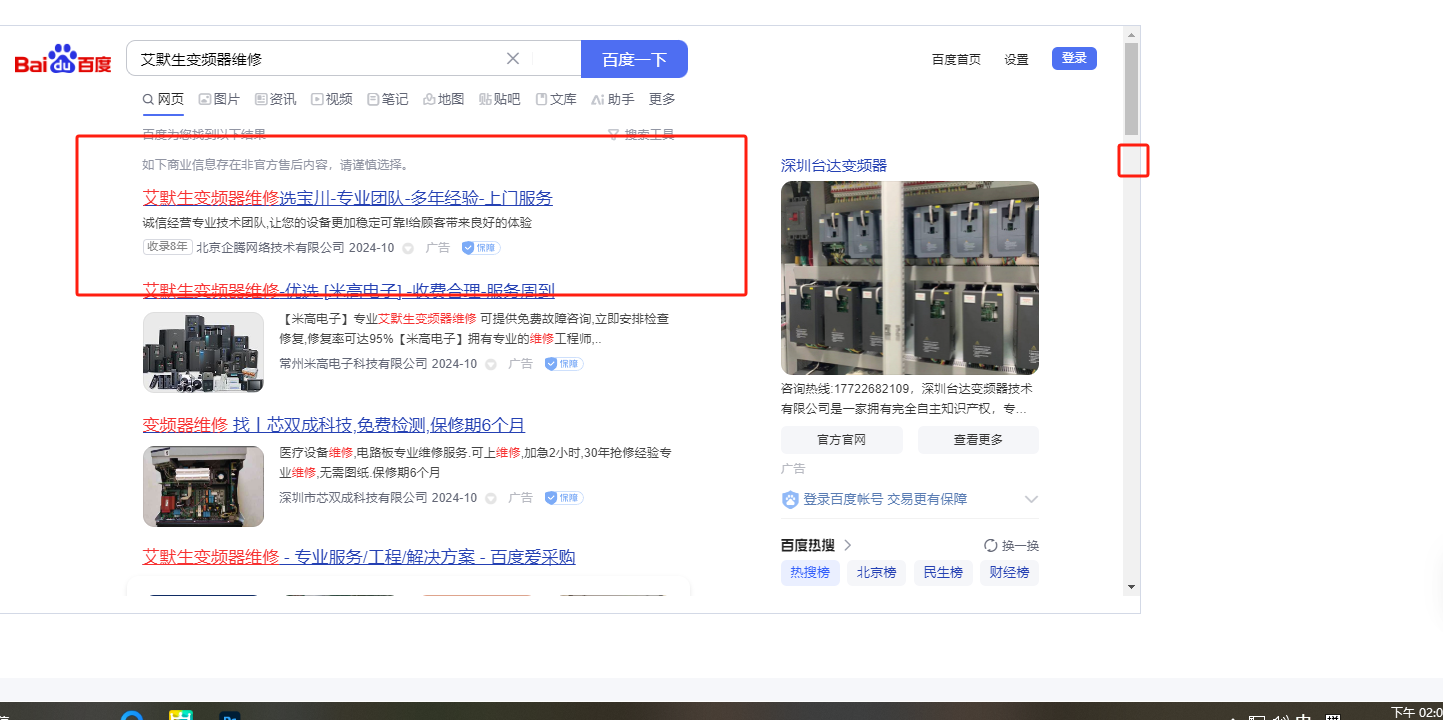Click the page scrollbar thumb
Image resolution: width=1443 pixels, height=720 pixels.
coord(1131,90)
